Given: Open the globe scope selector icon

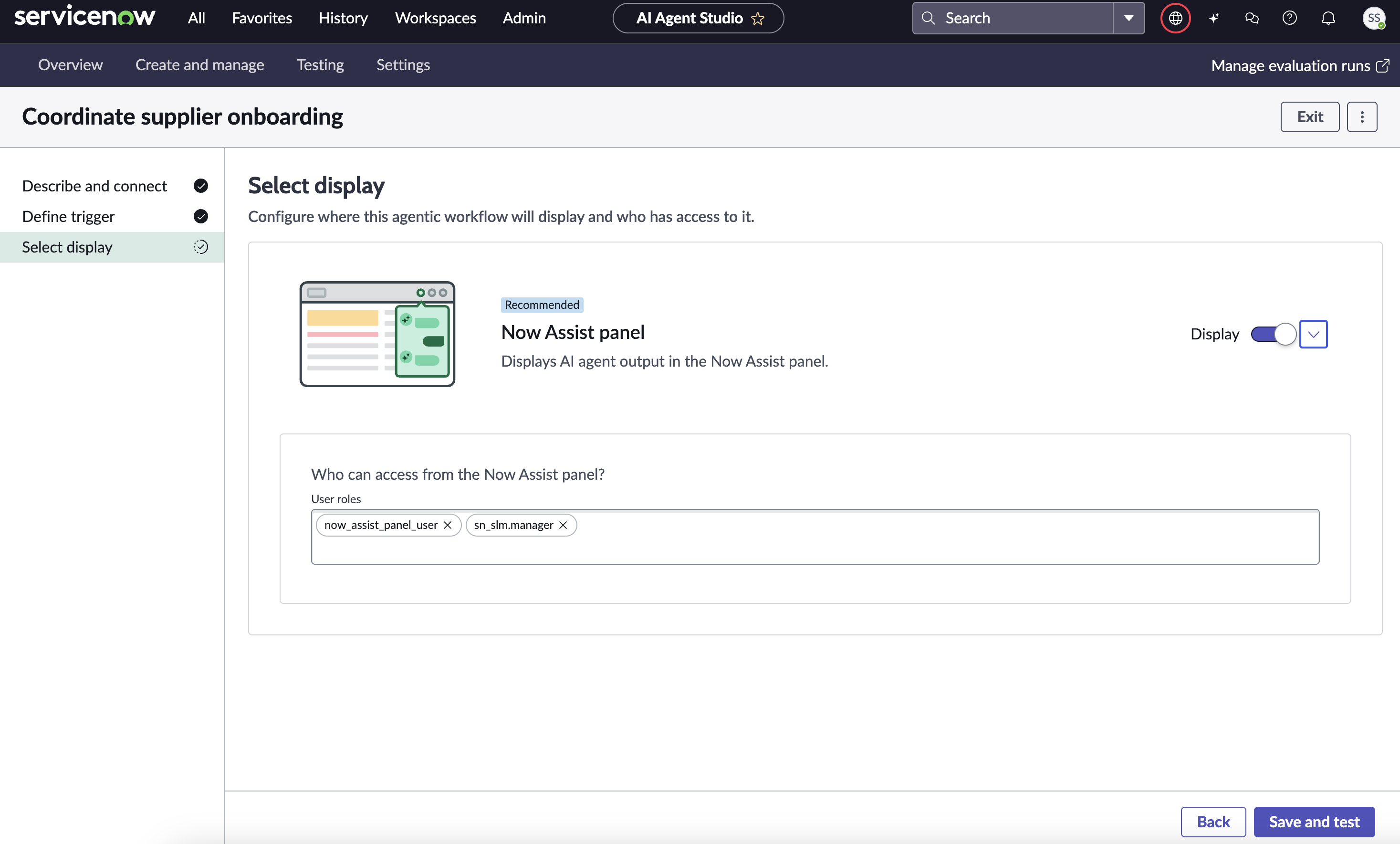Looking at the screenshot, I should 1175,18.
